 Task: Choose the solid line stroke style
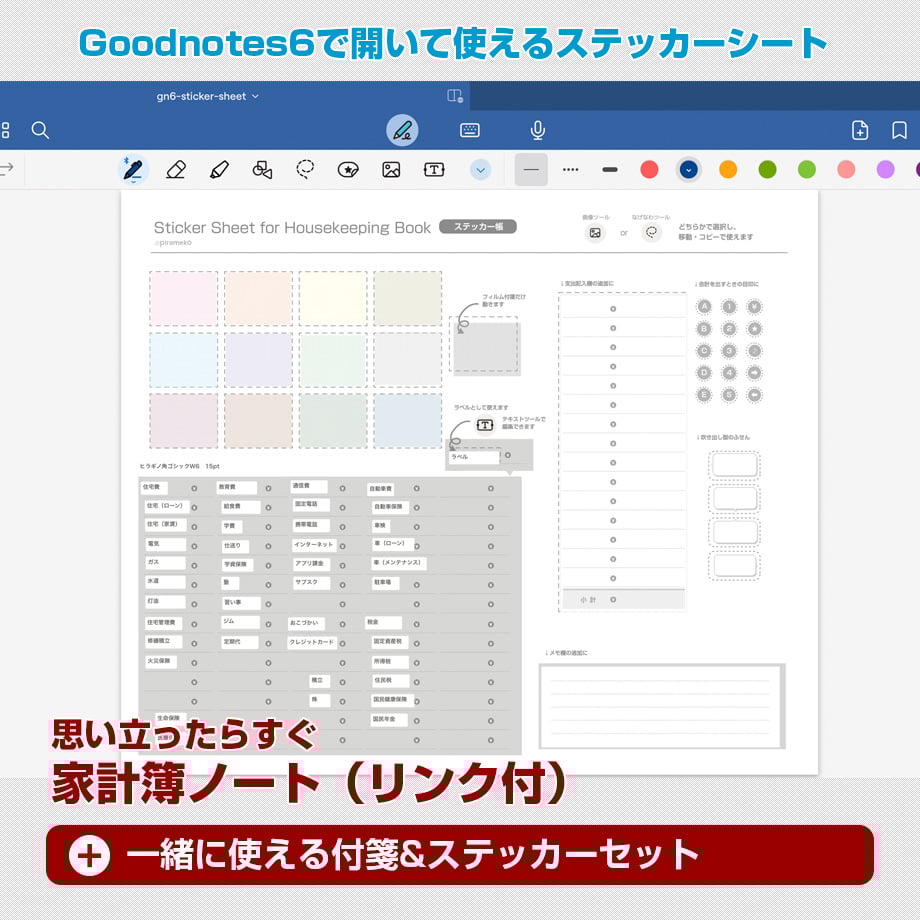(x=531, y=170)
